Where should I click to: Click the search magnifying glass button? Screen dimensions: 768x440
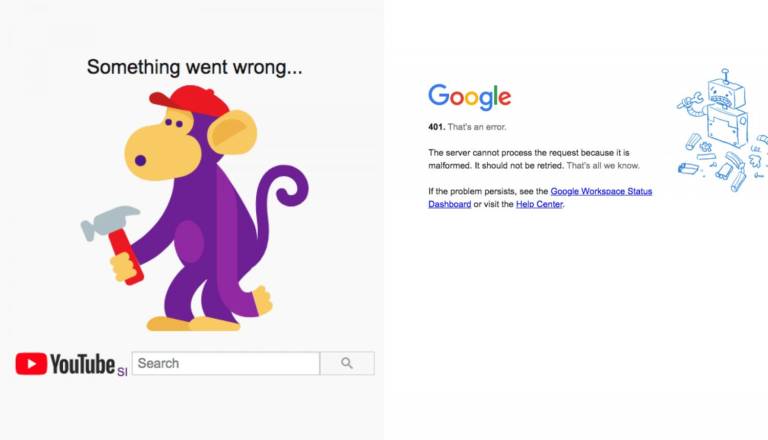347,363
